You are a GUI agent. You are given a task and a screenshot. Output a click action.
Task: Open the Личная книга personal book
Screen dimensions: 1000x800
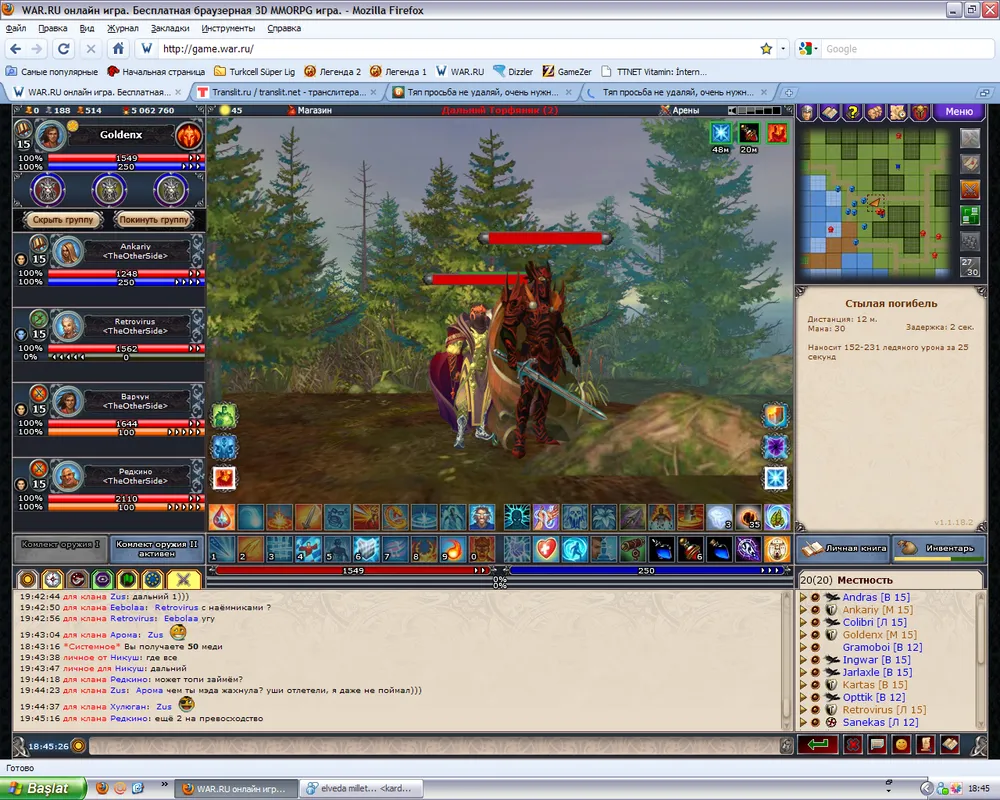(x=843, y=548)
